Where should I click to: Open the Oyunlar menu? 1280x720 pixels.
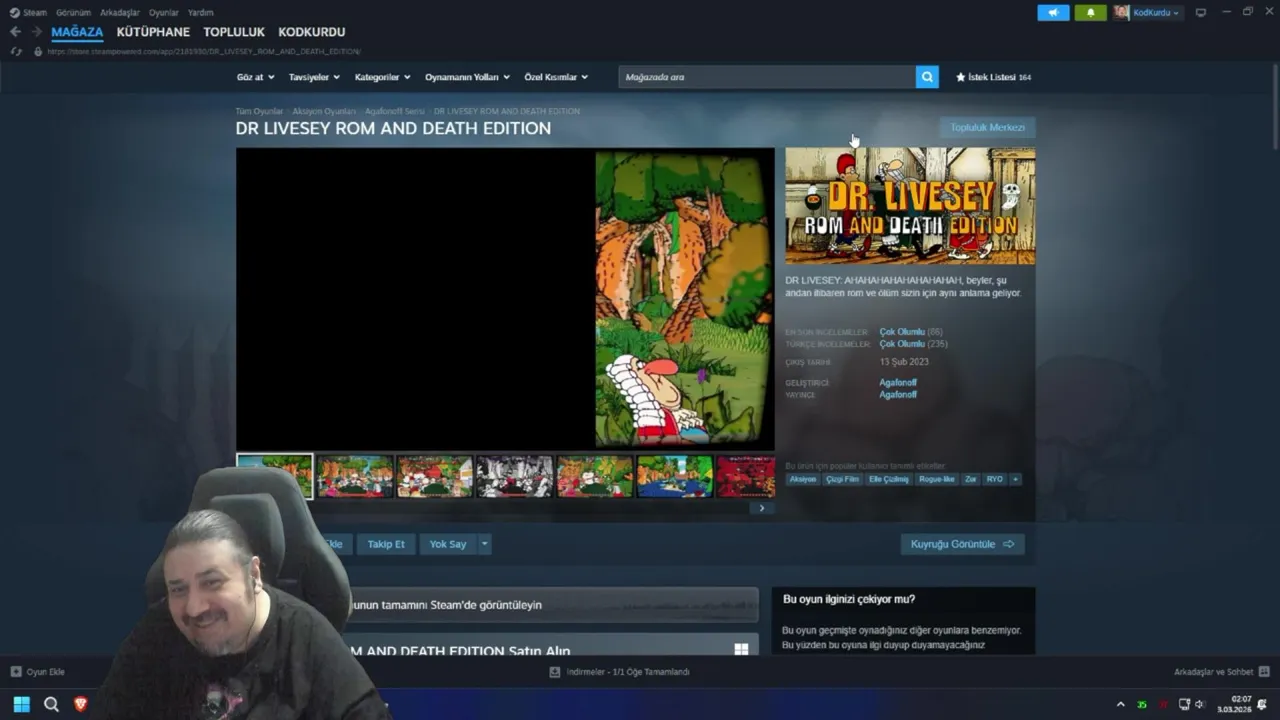[x=164, y=12]
